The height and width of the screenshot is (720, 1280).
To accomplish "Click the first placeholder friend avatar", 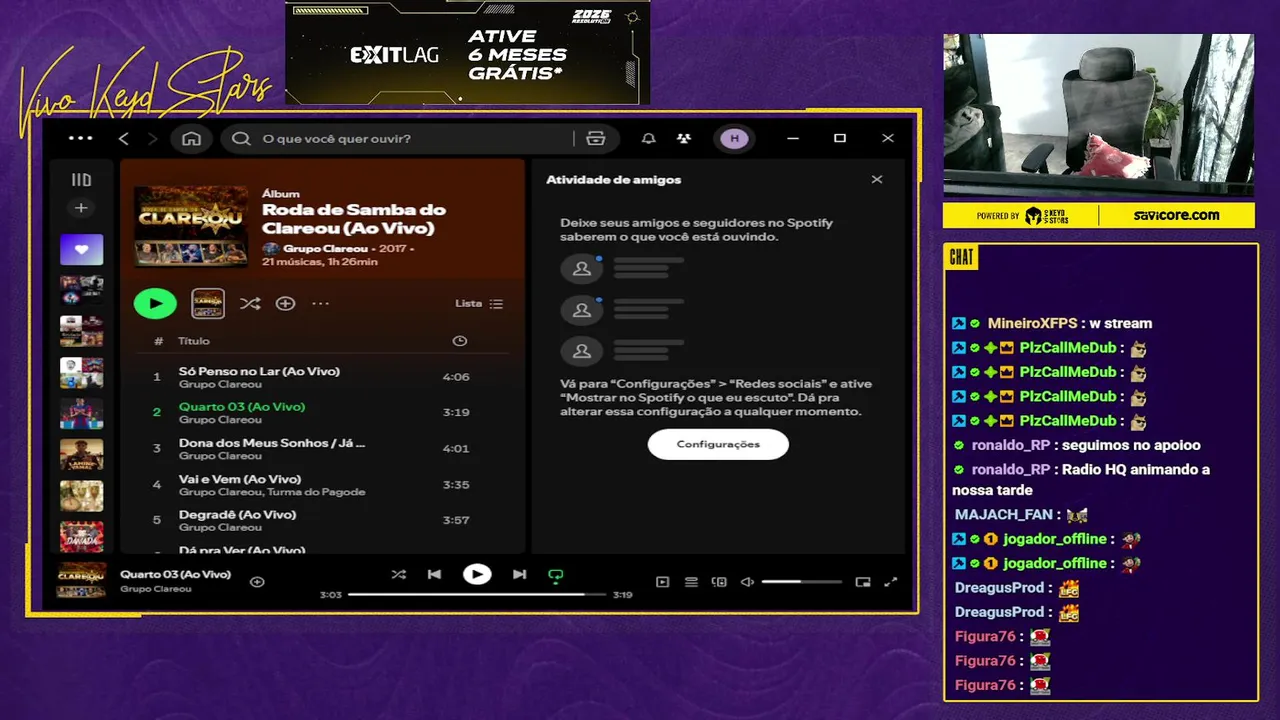I will [582, 268].
